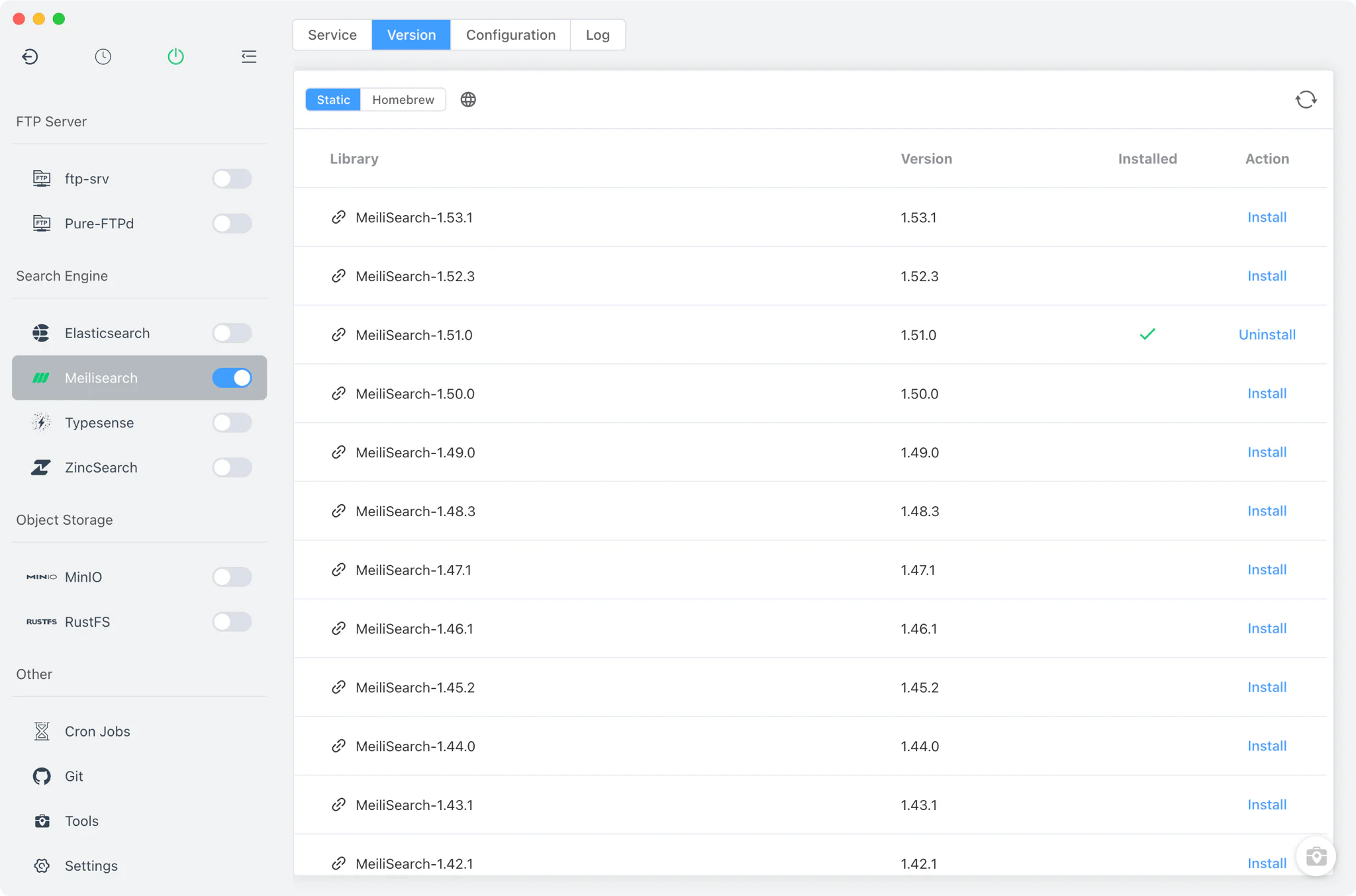1356x896 pixels.
Task: Select Pure-FTPd in FTP Server list
Action: point(139,224)
